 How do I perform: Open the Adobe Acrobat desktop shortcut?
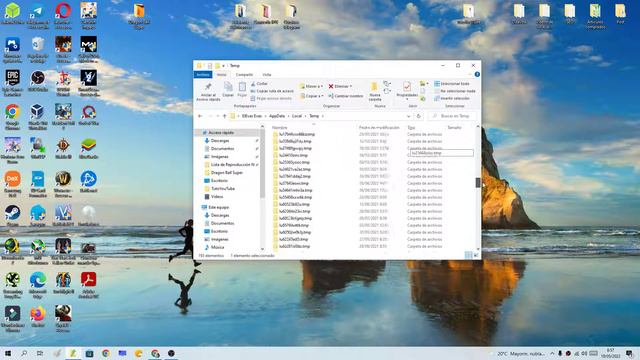tap(89, 285)
